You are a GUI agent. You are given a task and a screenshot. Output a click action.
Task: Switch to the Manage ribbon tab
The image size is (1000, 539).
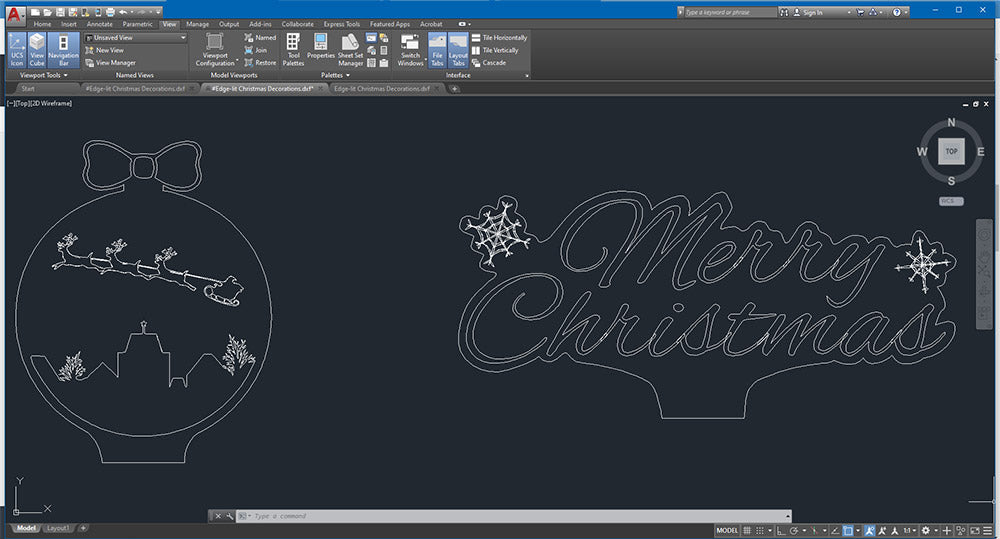[x=198, y=24]
